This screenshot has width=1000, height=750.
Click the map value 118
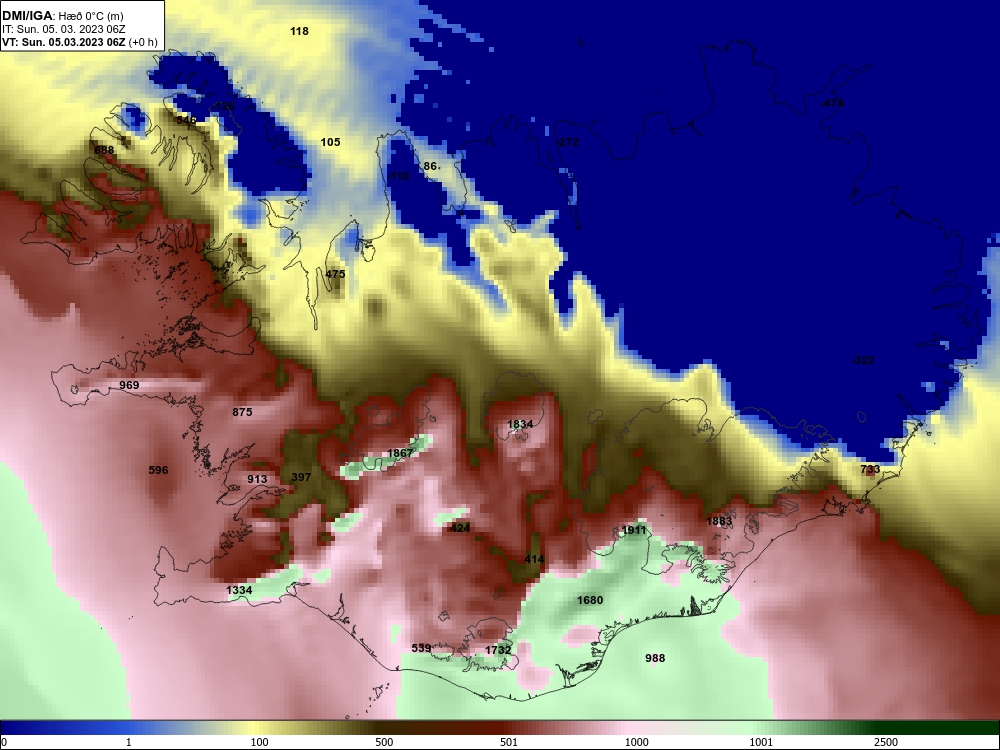click(x=299, y=31)
